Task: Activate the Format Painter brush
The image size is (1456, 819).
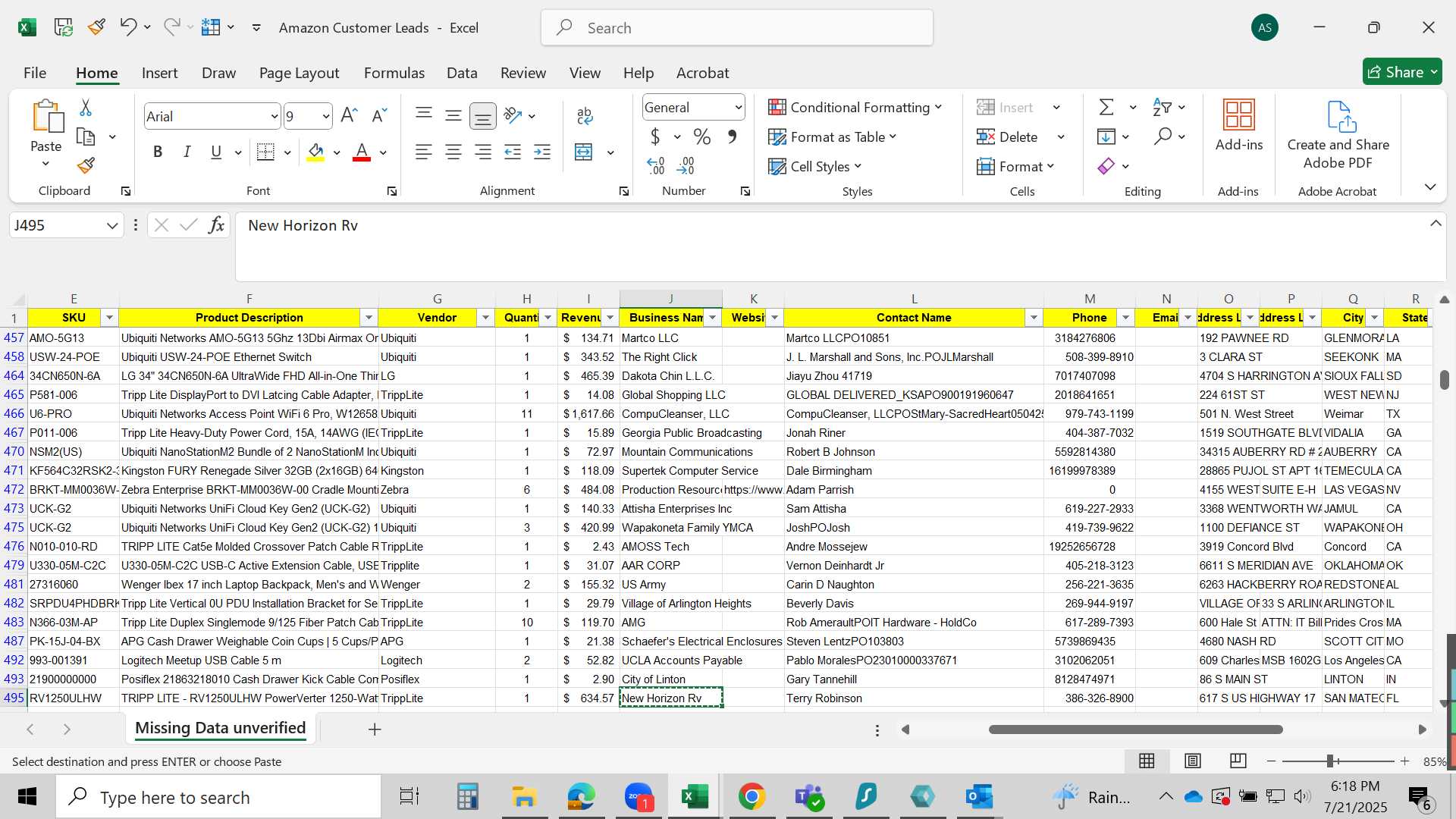Action: 86,165
